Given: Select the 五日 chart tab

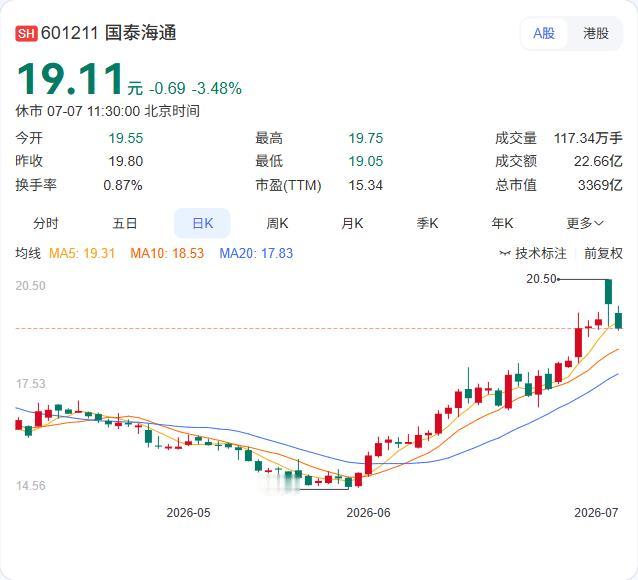Looking at the screenshot, I should (125, 223).
